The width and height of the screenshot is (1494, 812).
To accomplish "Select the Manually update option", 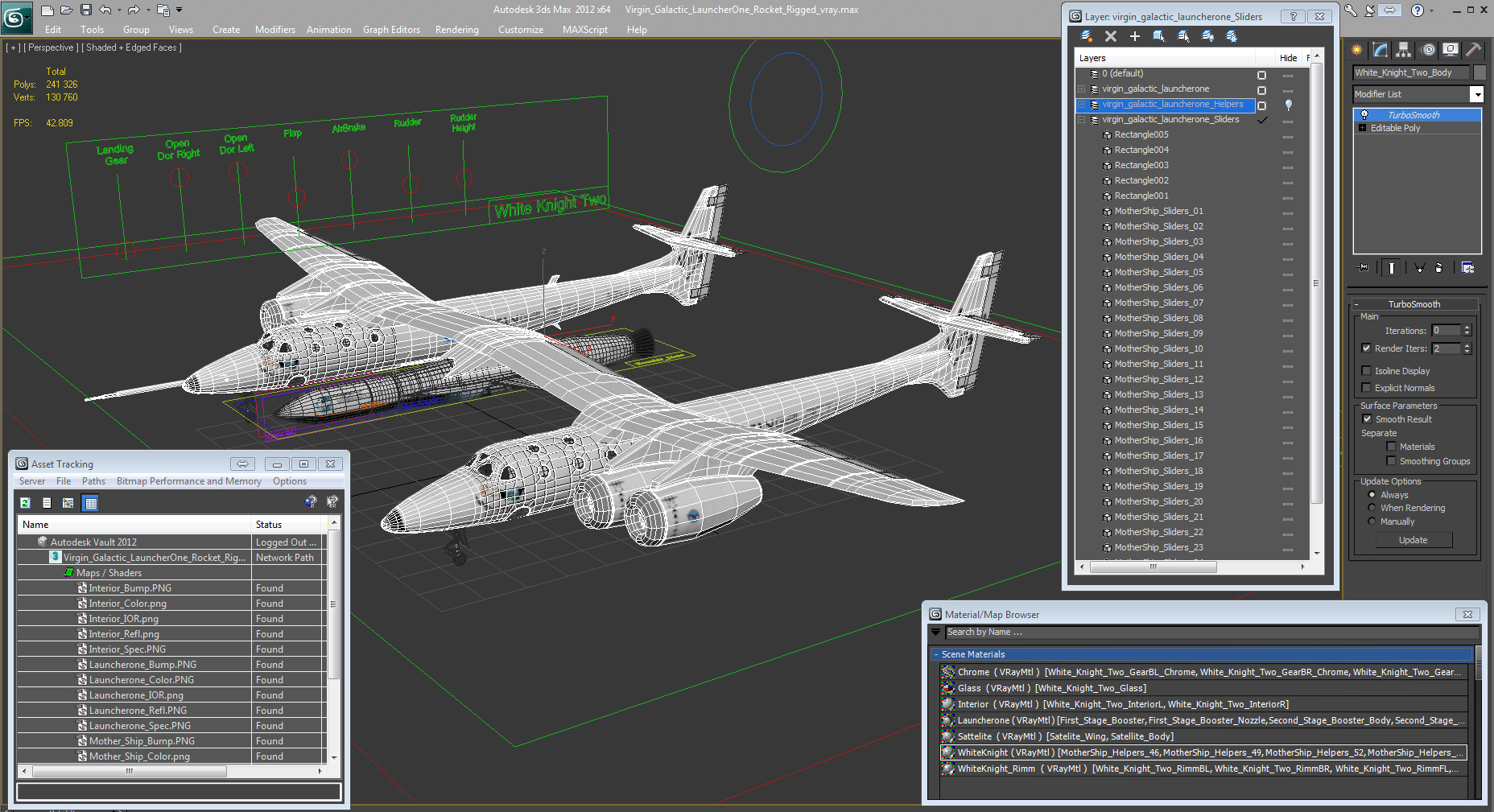I will point(1372,521).
